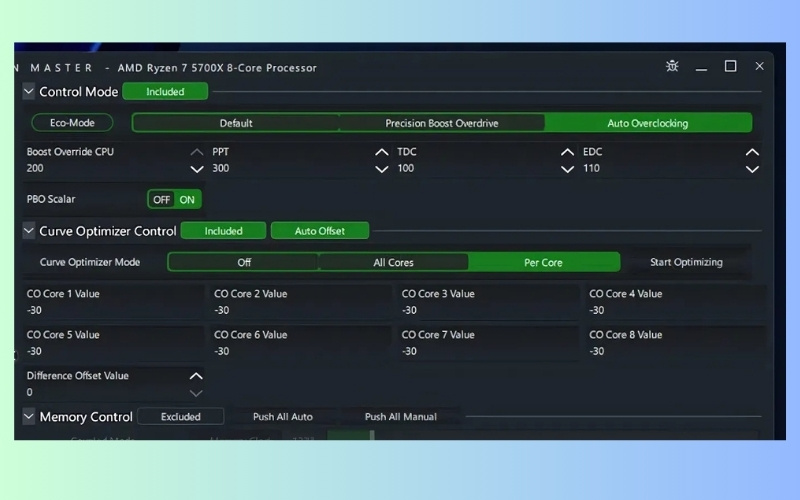Collapse the Curve Optimizer Control section

pyautogui.click(x=28, y=231)
